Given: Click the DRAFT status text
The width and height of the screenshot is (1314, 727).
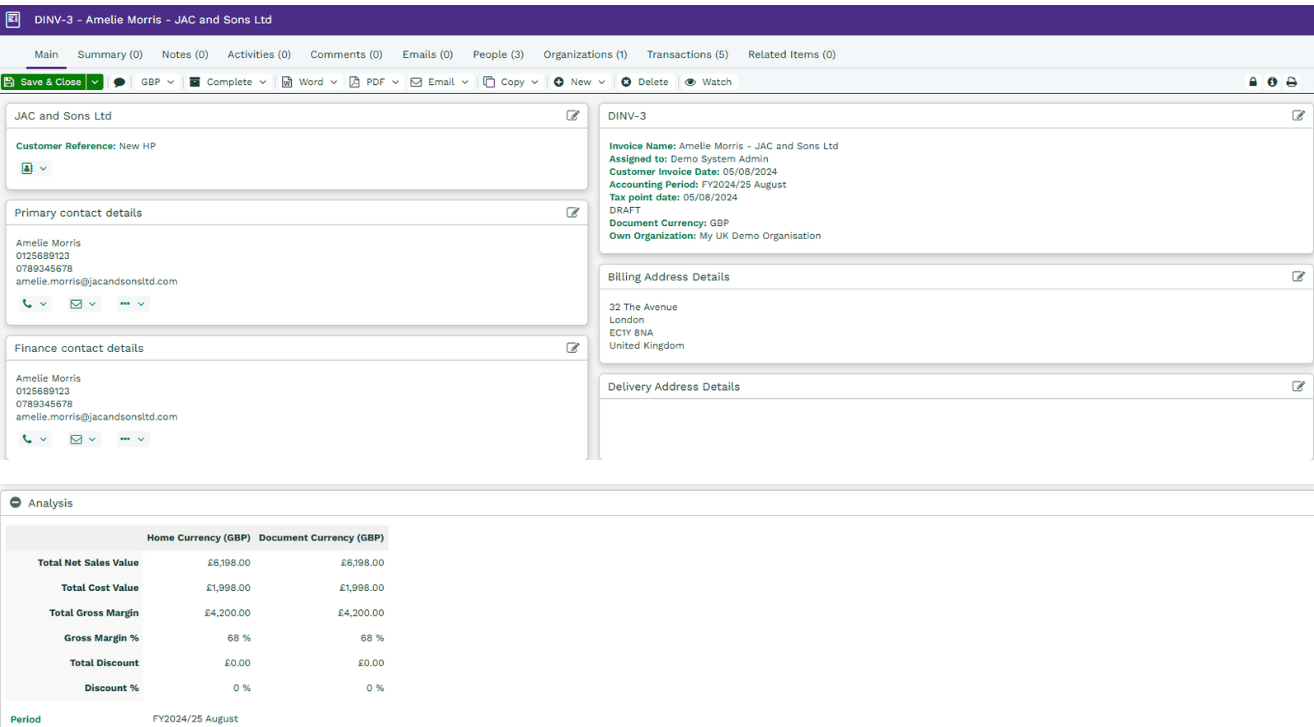Looking at the screenshot, I should 625,211.
